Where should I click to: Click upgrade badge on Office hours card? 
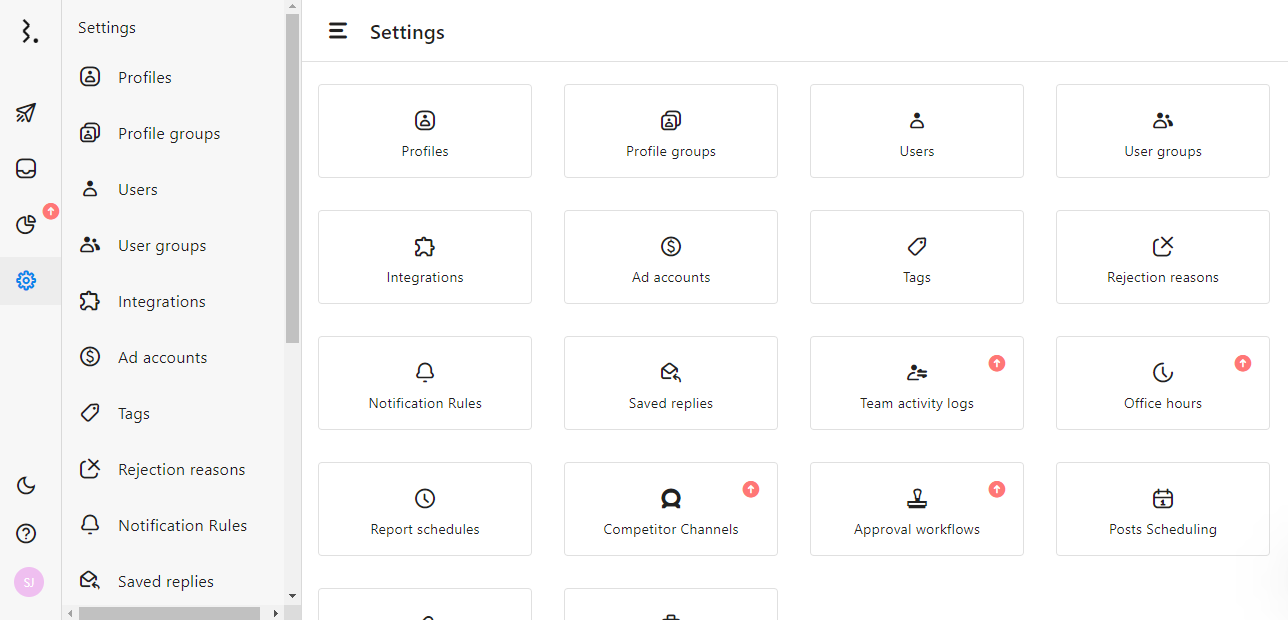coord(1243,364)
